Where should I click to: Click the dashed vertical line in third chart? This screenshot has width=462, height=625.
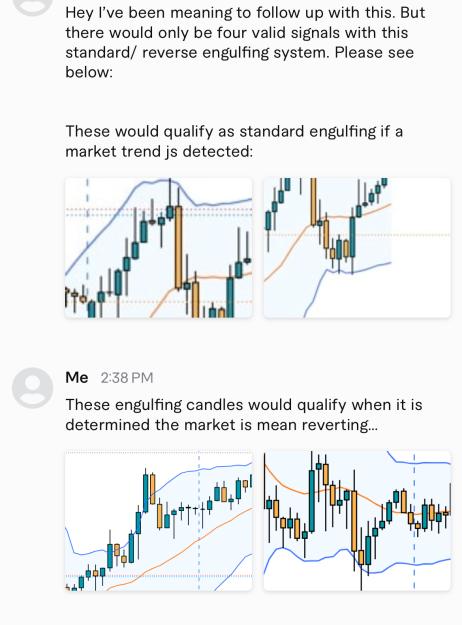tap(199, 521)
